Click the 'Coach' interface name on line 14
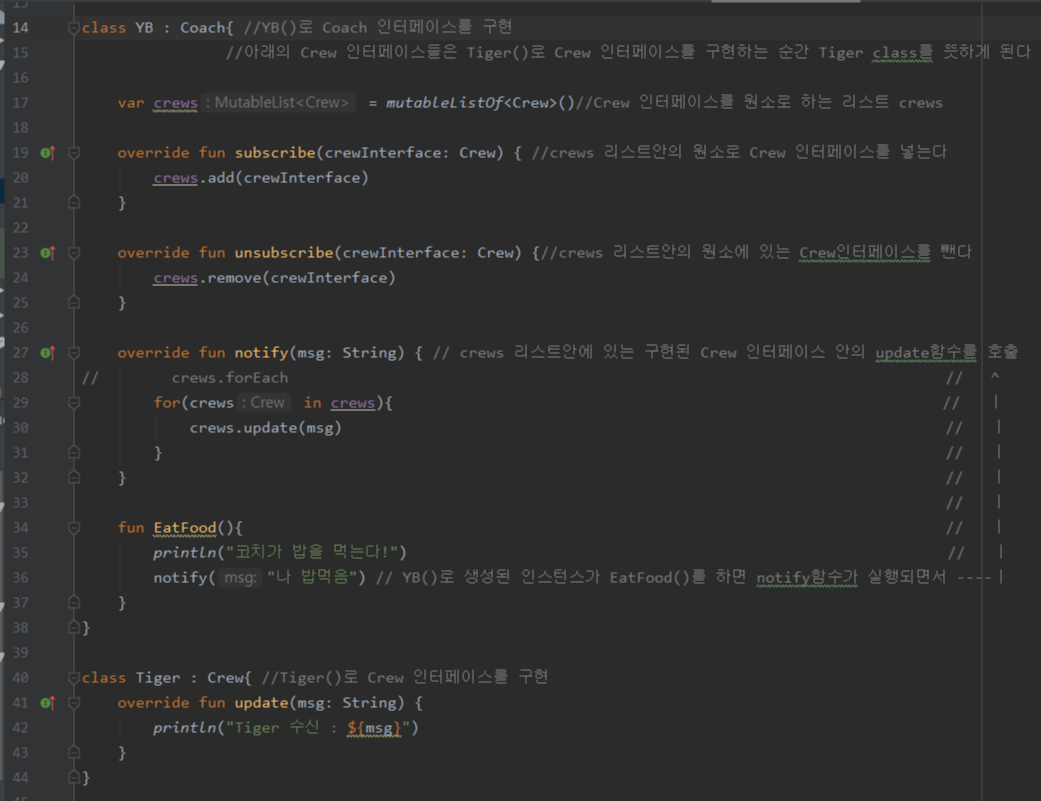The image size is (1041, 801). (202, 28)
